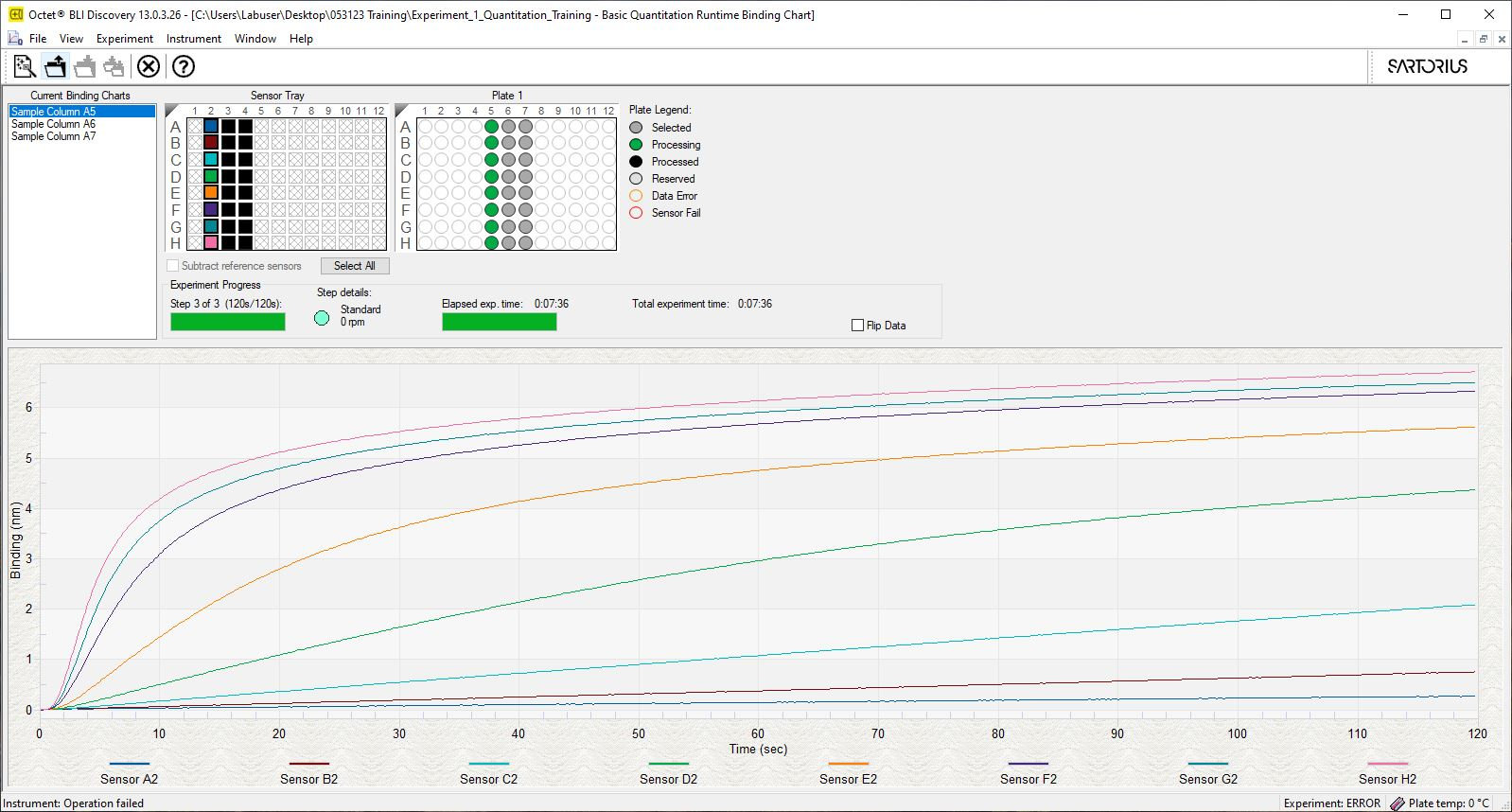Screen dimensions: 1512x812
Task: Click the Stop experiment circle-X icon
Action: (149, 65)
